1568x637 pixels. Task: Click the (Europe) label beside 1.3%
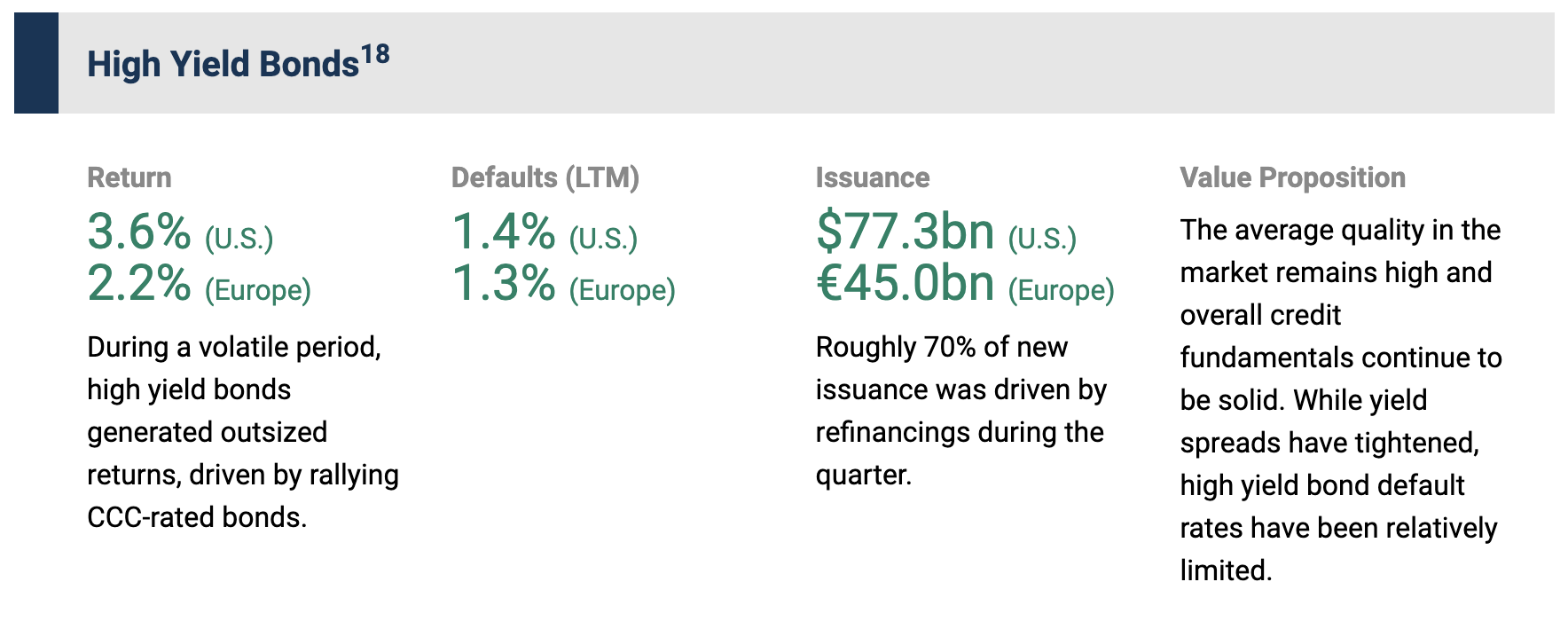(622, 290)
